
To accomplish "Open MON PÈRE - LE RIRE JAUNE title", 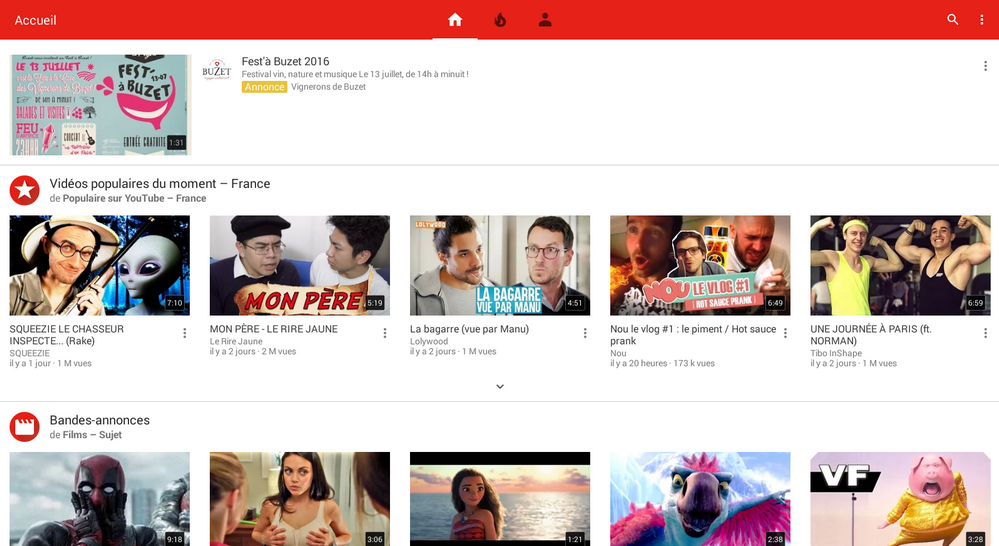I will (274, 329).
